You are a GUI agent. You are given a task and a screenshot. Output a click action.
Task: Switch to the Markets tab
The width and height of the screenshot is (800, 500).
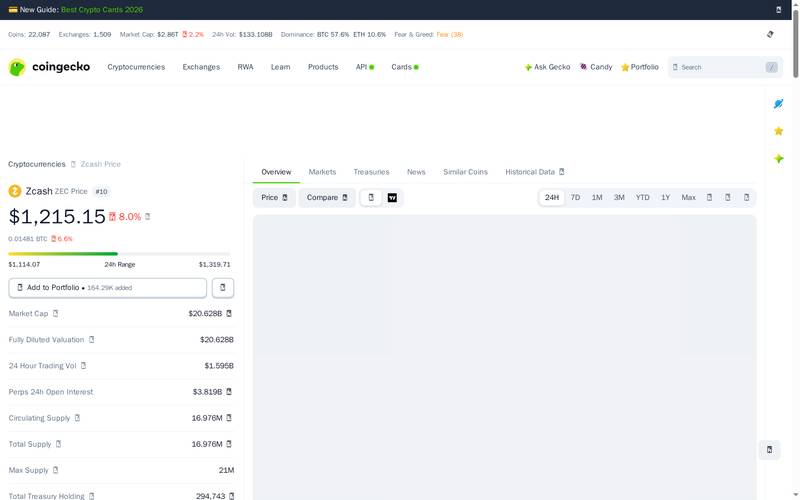[x=322, y=172]
